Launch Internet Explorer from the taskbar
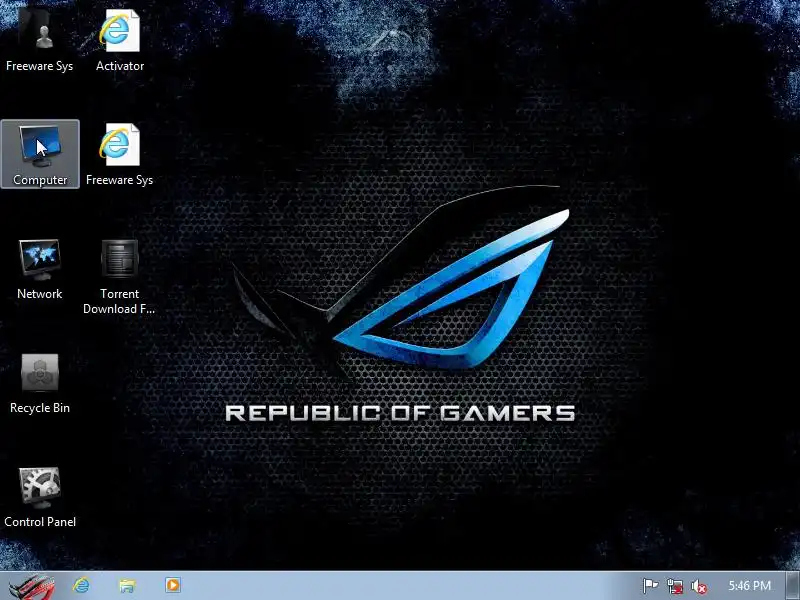The width and height of the screenshot is (800, 600). (x=81, y=585)
